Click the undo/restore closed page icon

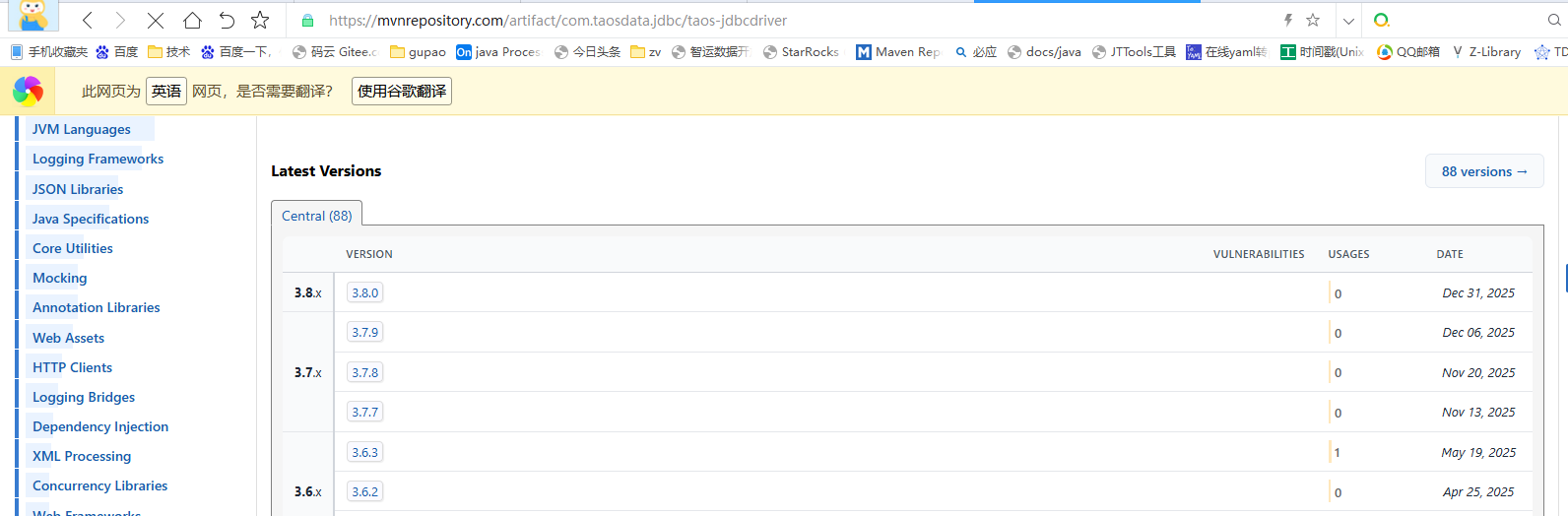coord(227,20)
